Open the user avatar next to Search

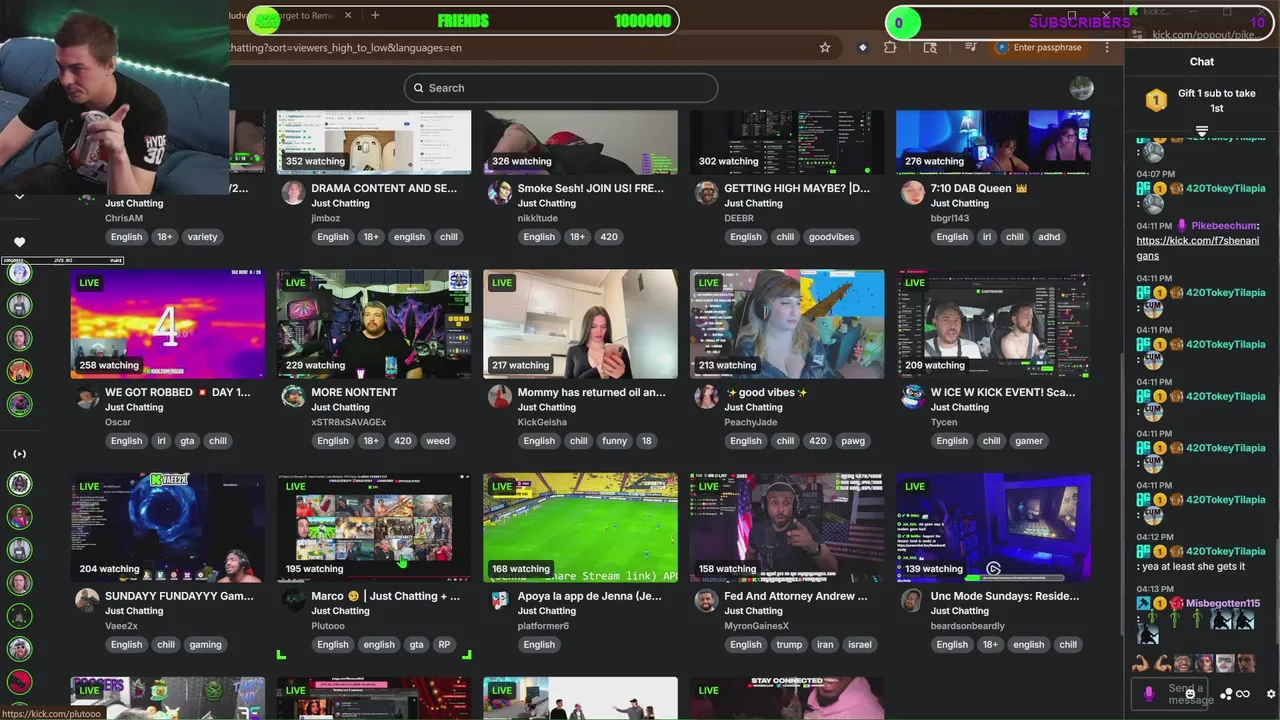click(1081, 88)
